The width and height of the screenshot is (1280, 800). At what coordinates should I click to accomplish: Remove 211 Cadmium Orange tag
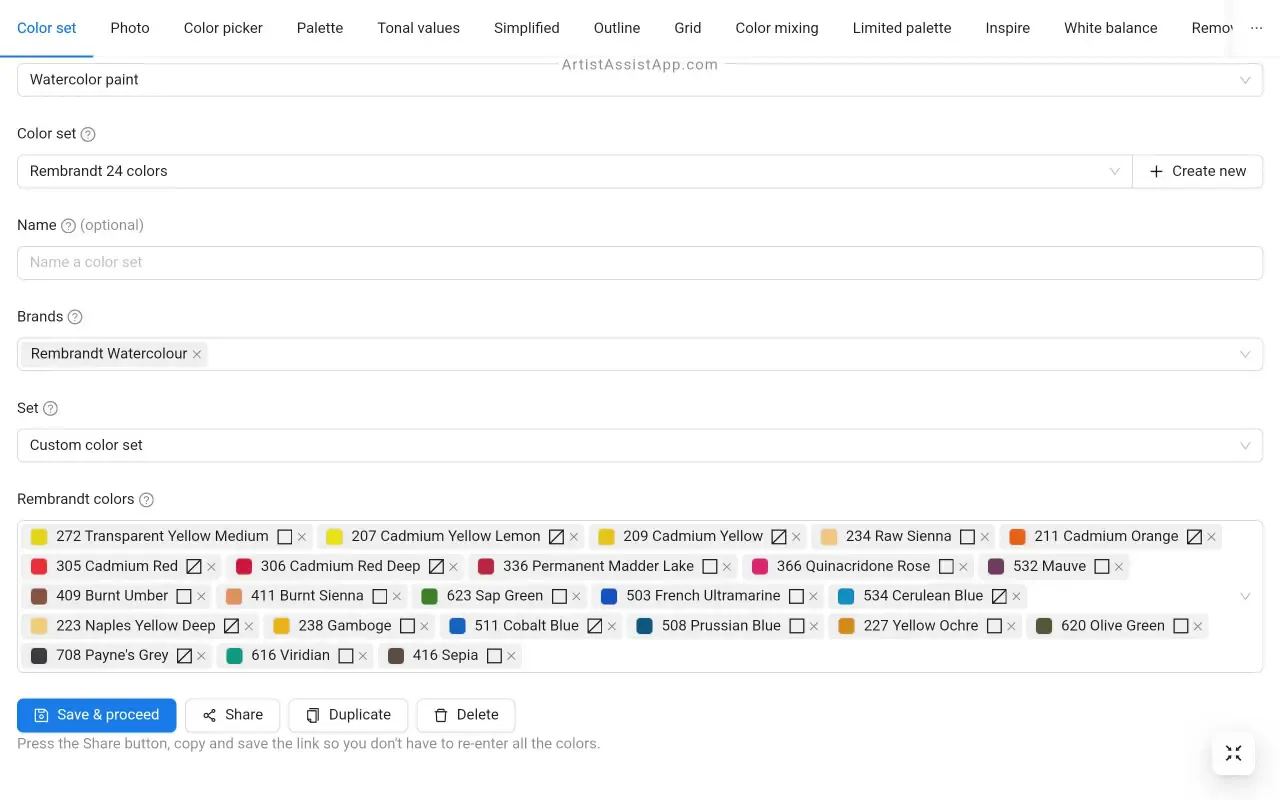click(1211, 537)
